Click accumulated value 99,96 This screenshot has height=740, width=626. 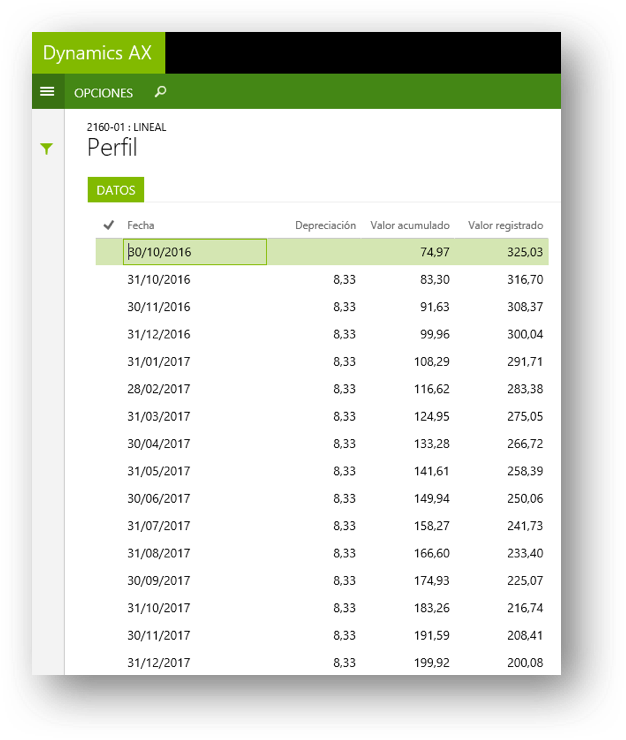tap(435, 334)
